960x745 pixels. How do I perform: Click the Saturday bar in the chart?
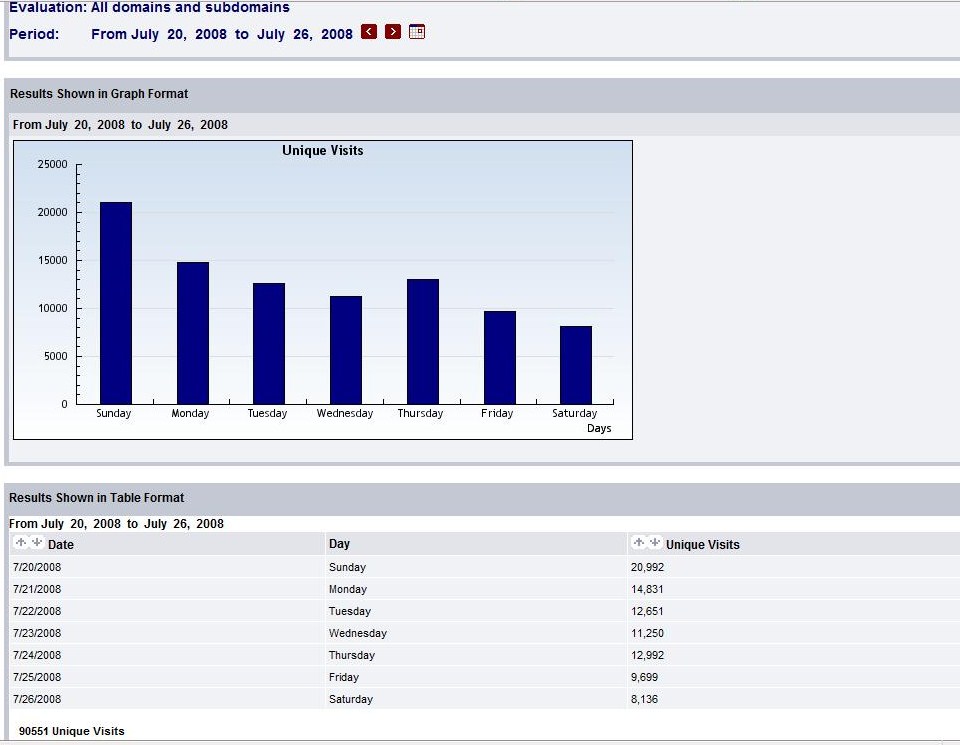576,365
